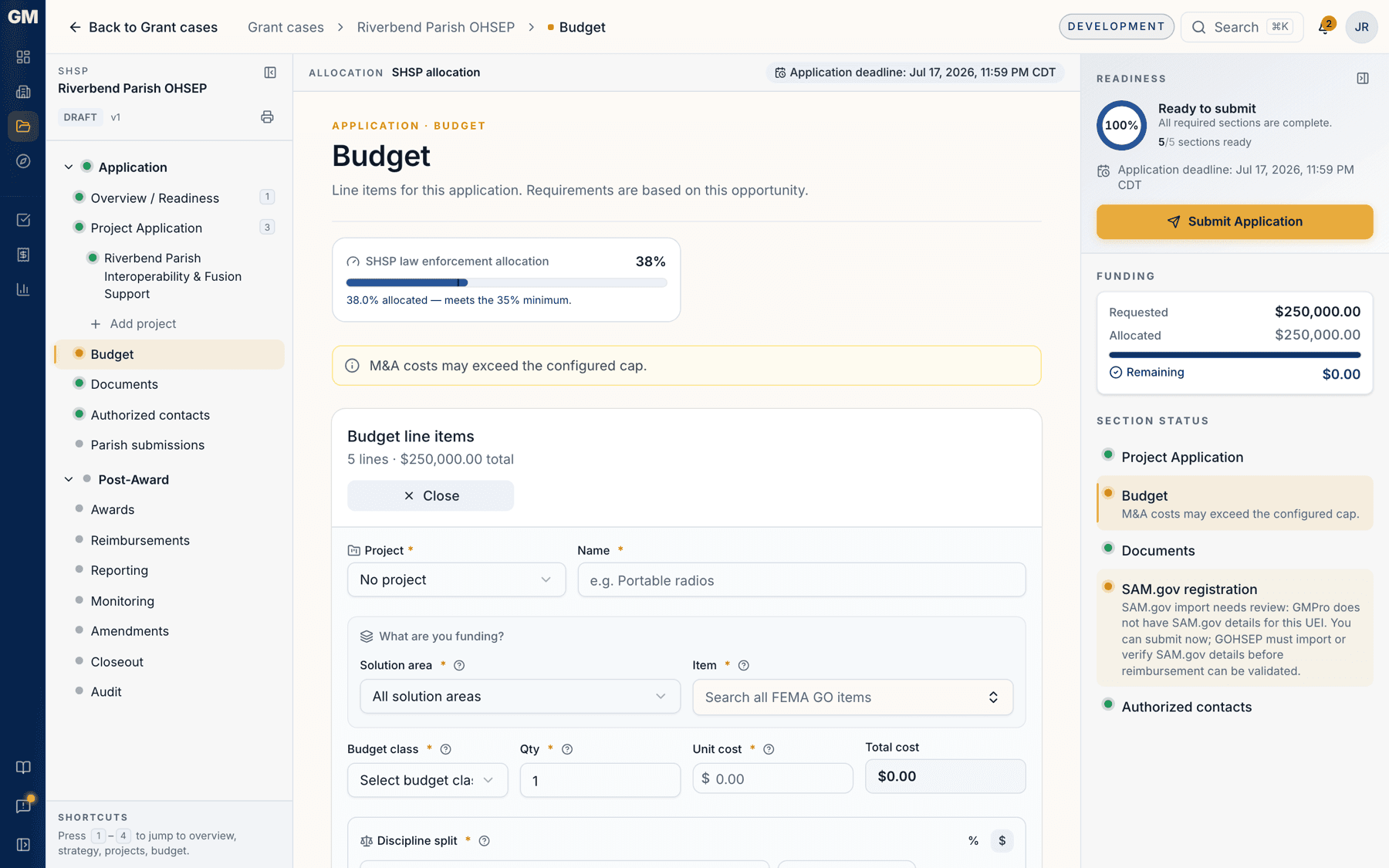Go to Grant cases breadcrumb

pos(286,27)
